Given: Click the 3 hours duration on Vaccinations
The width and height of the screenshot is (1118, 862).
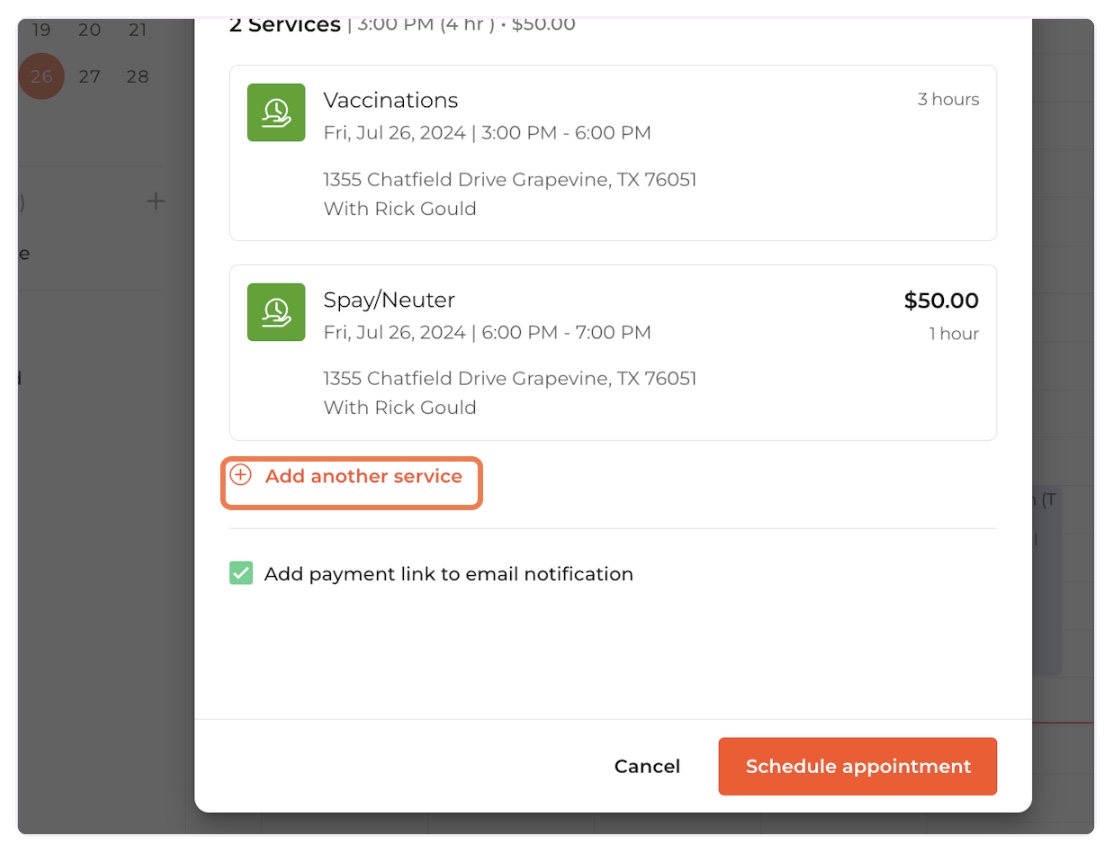Looking at the screenshot, I should [x=948, y=100].
